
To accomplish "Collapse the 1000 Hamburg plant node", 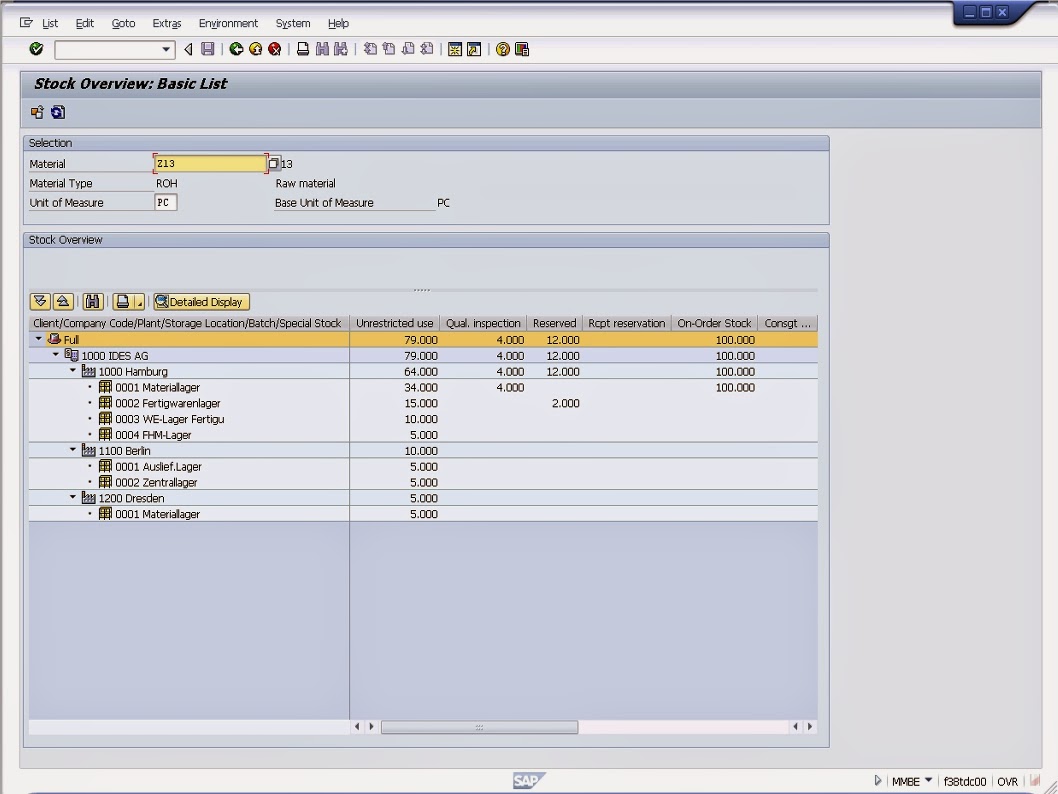I will tap(73, 371).
